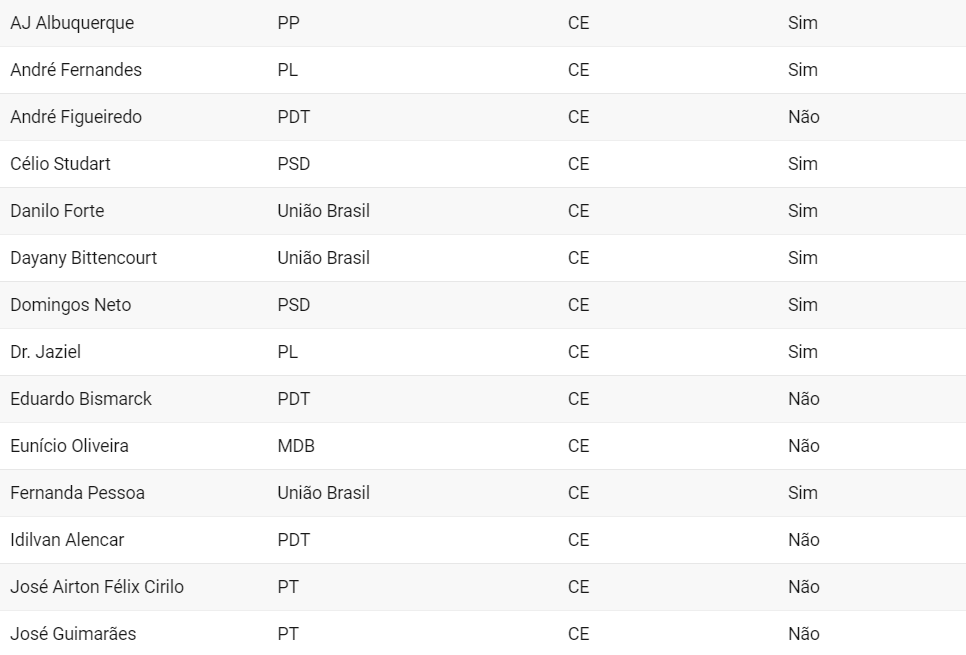Select the name Eunício Oliveira
The height and width of the screenshot is (655, 966).
pos(69,446)
